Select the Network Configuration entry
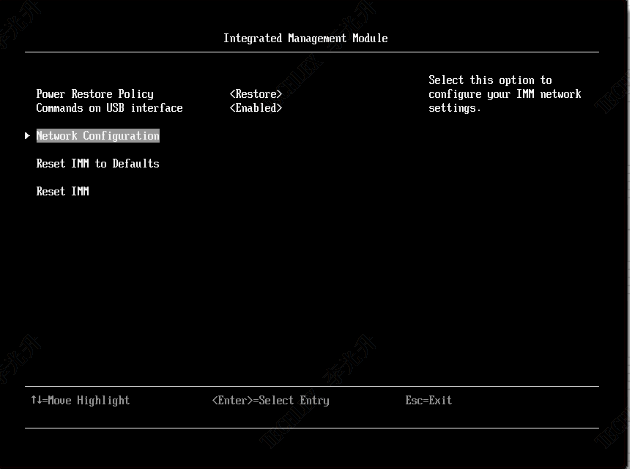Viewport: 630px width, 469px height. tap(98, 136)
